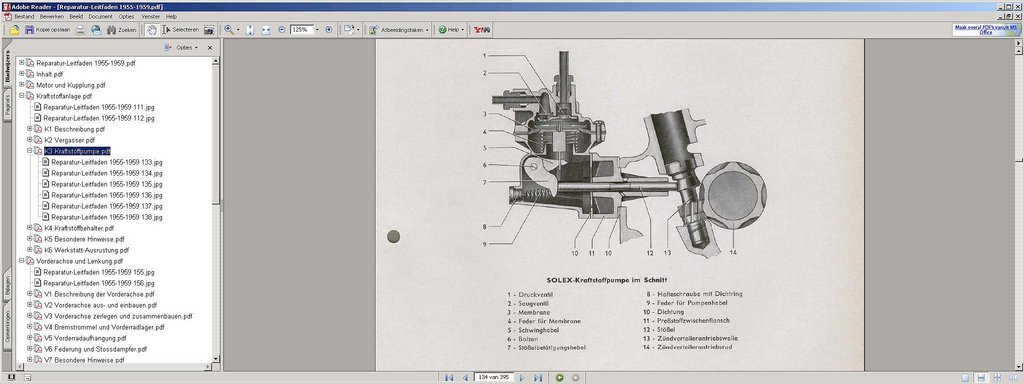The height and width of the screenshot is (384, 1024).
Task: Click the bookmarks panel vertical scrollbar
Action: point(216,209)
